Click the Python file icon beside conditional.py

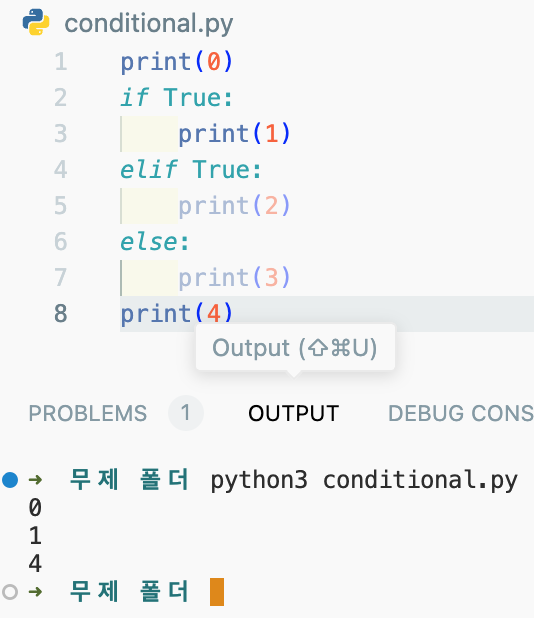click(36, 22)
